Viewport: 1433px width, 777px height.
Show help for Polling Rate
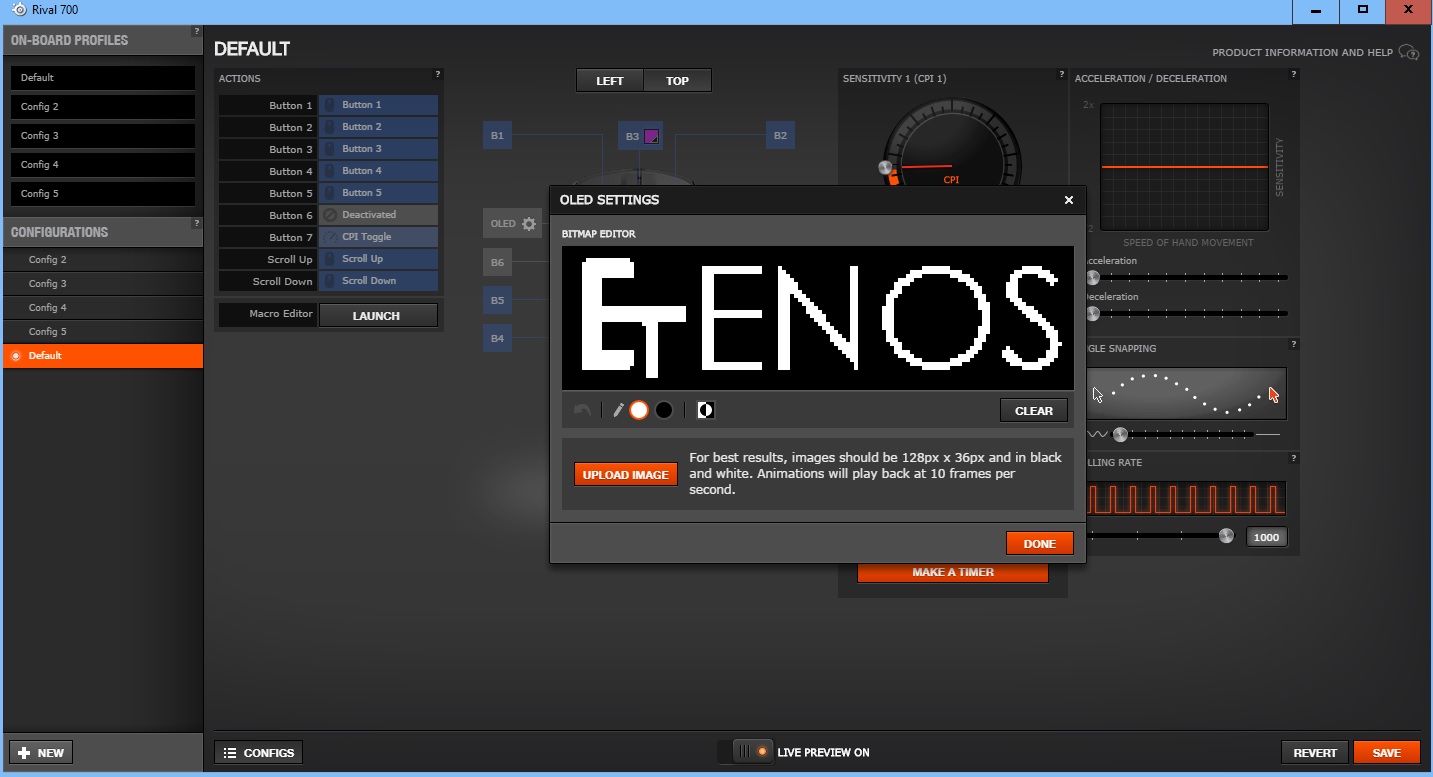(1293, 458)
